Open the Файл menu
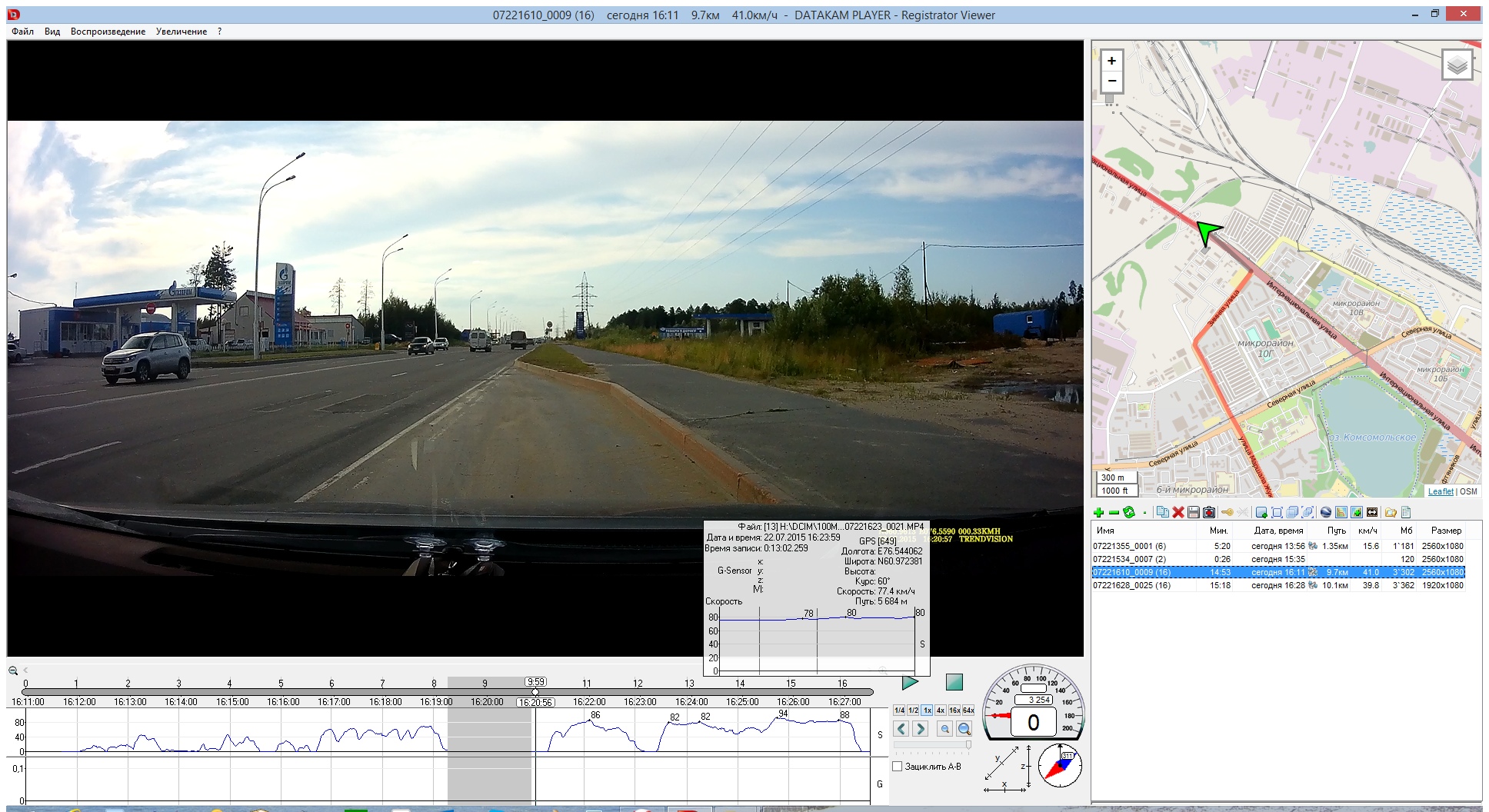1489x812 pixels. (x=22, y=32)
